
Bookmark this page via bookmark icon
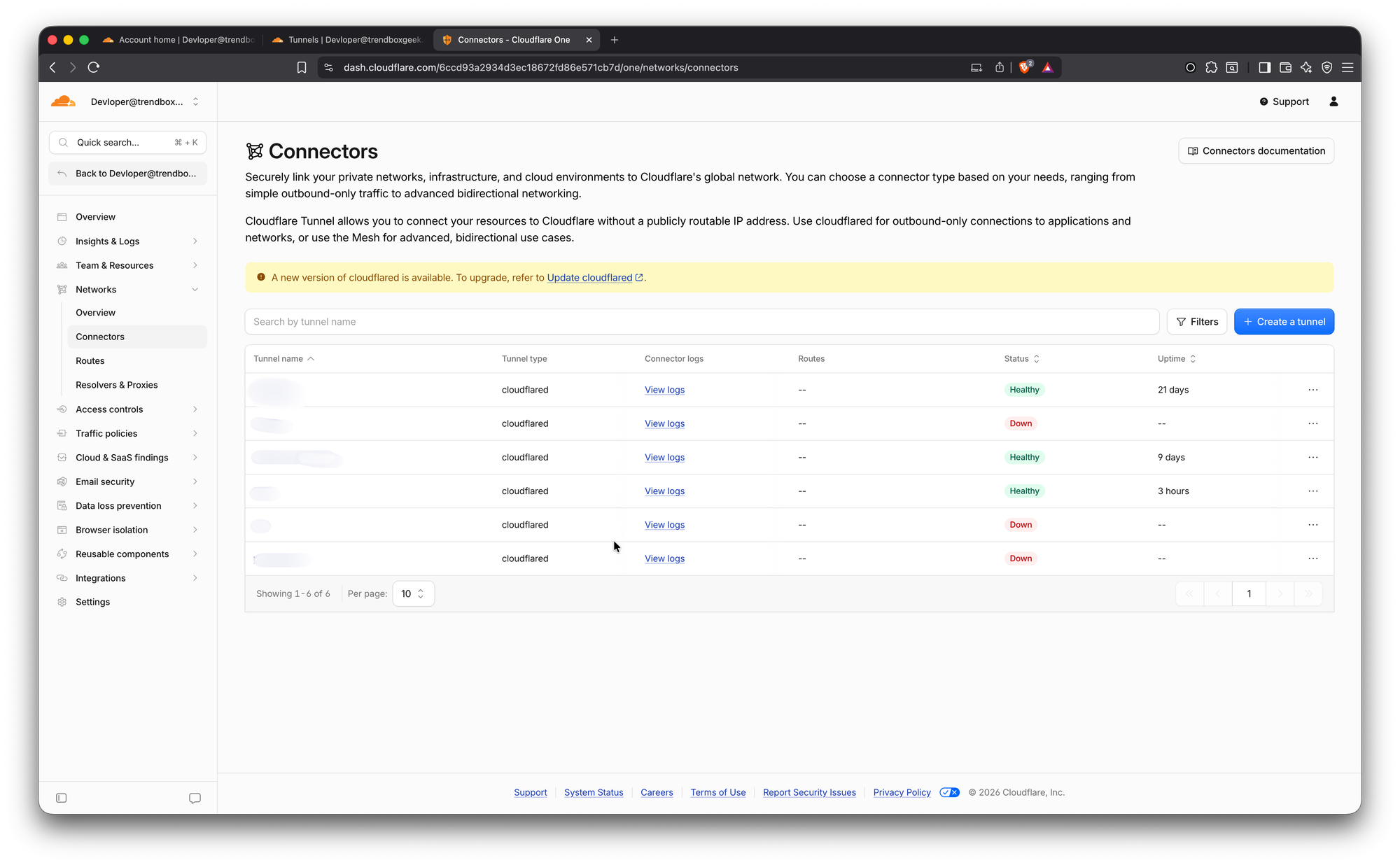[302, 67]
